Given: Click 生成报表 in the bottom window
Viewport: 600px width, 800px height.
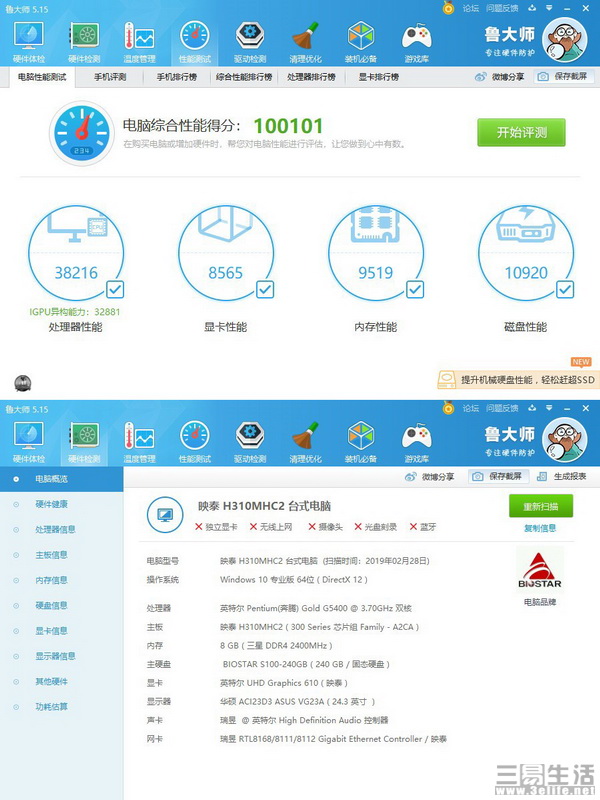Looking at the screenshot, I should coord(562,477).
